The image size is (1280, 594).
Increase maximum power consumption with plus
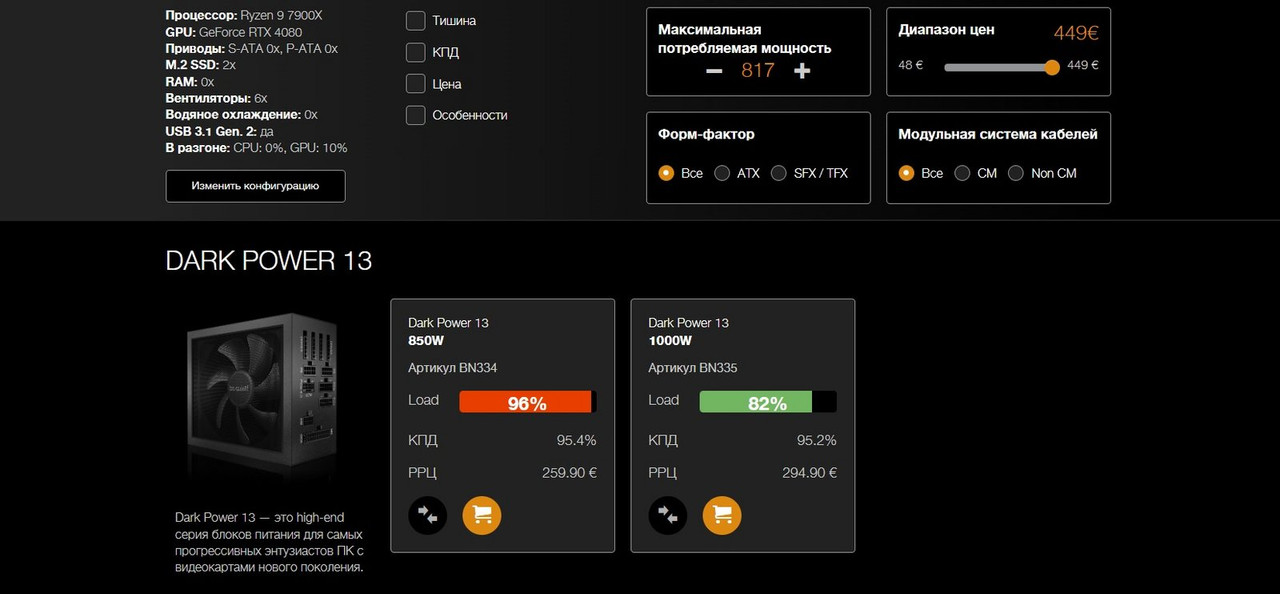(x=802, y=71)
